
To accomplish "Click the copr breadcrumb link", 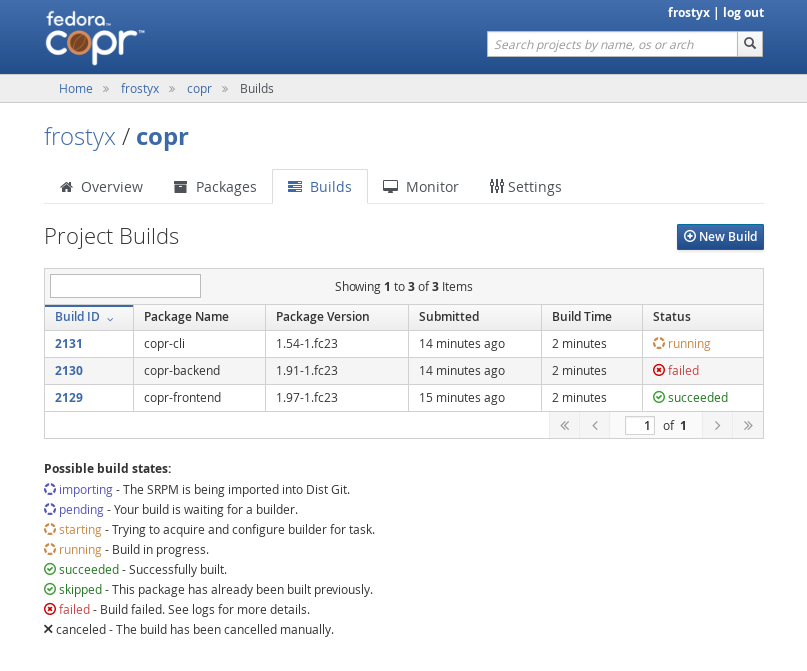I will tap(199, 88).
